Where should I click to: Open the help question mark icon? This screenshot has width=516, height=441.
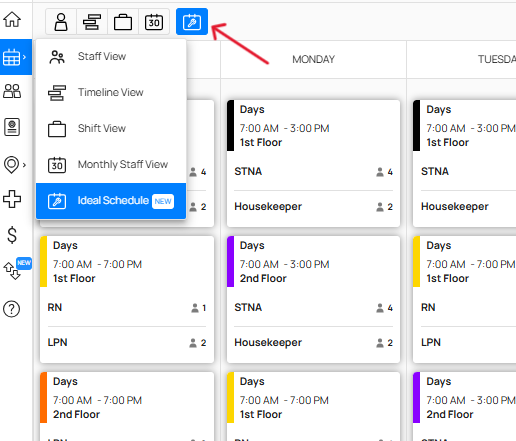coord(12,309)
